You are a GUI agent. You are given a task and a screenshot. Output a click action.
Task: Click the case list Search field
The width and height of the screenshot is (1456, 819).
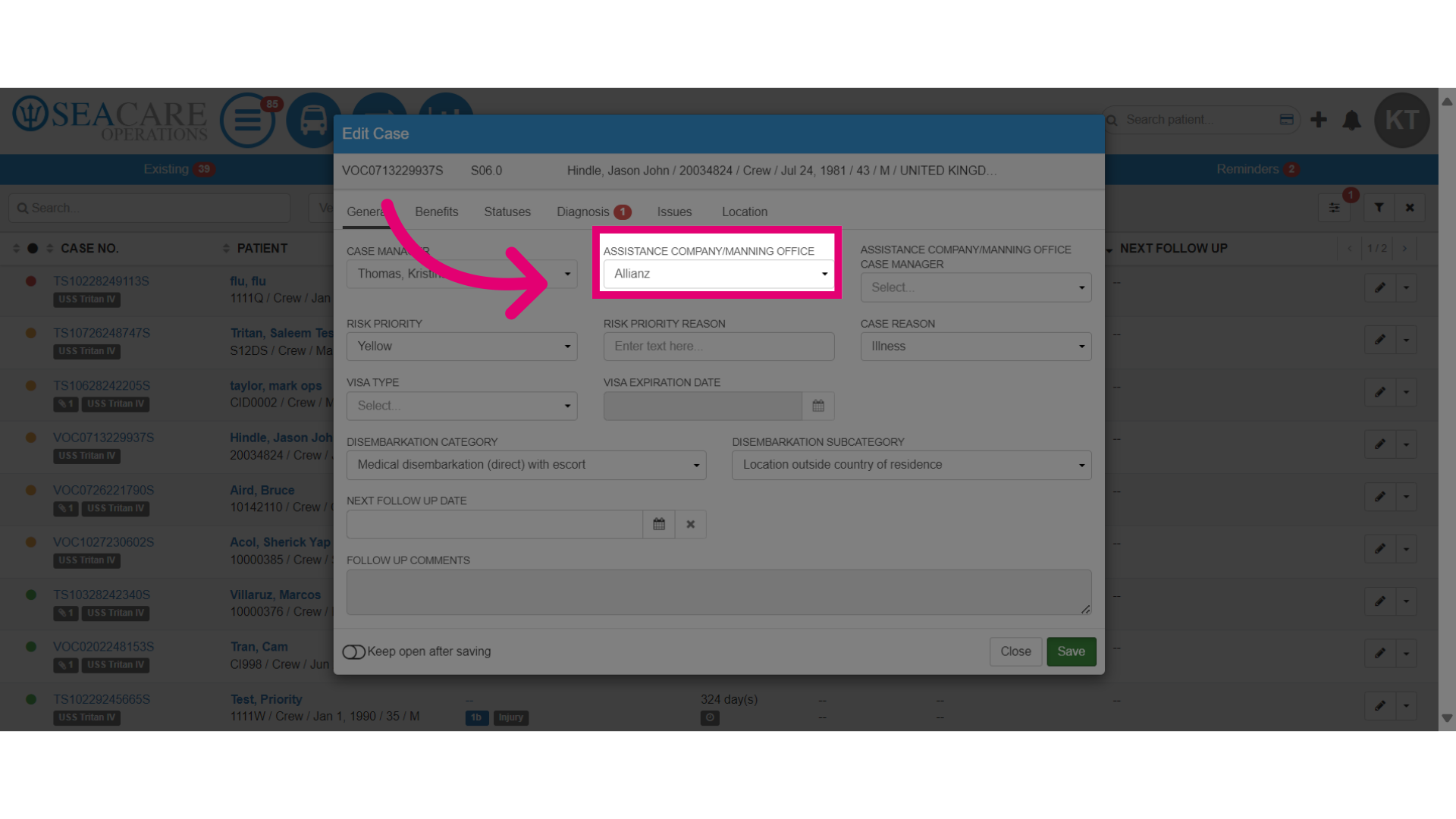pos(149,208)
